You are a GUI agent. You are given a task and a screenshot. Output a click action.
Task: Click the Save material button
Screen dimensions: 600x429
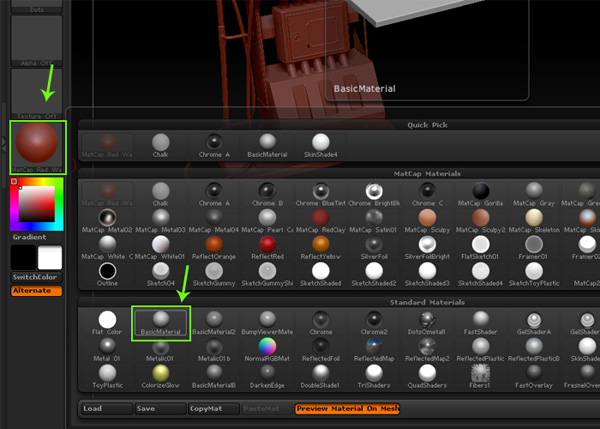pos(159,408)
